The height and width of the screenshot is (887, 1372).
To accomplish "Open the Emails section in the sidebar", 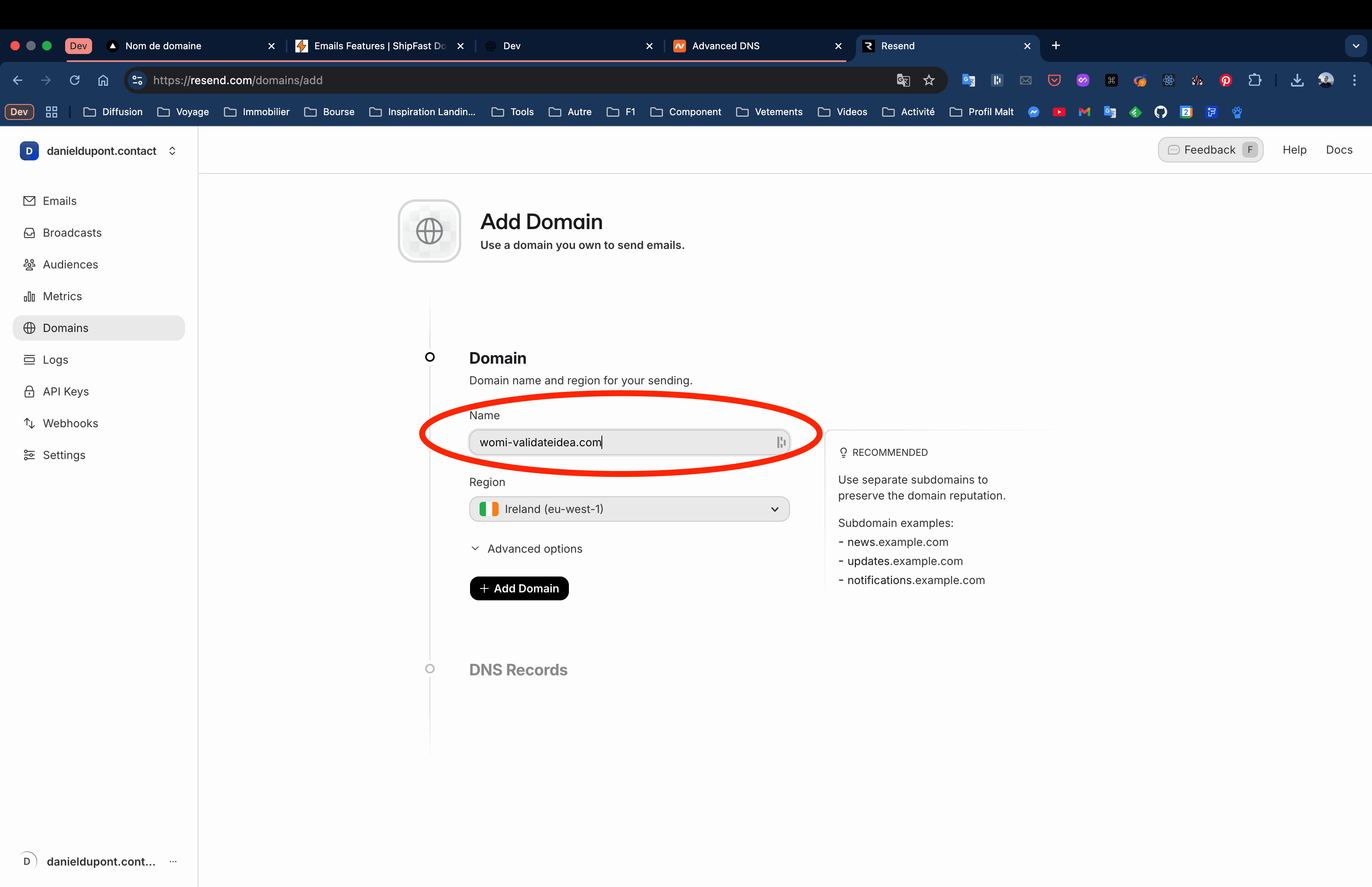I will (59, 201).
